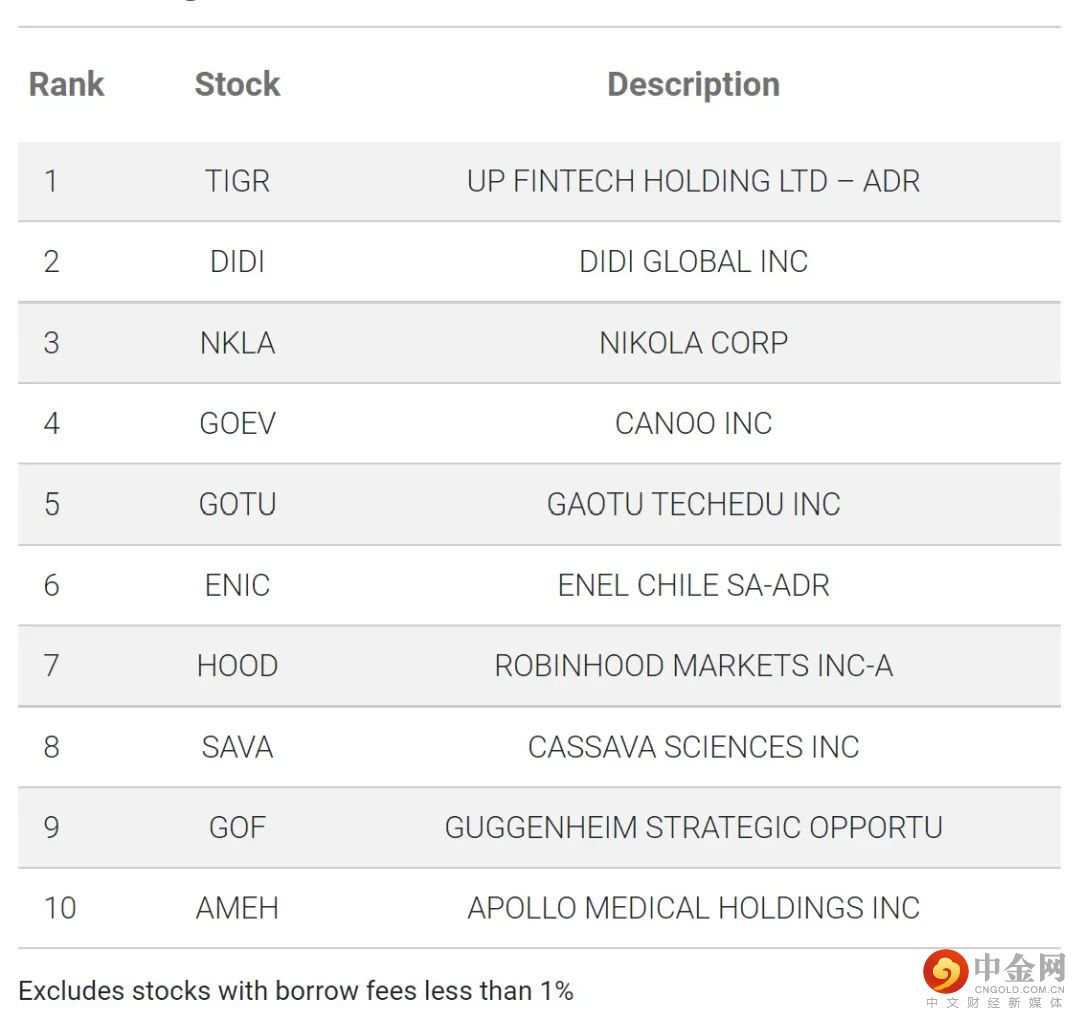Click the CNGOLD logo watermark icon

point(945,971)
